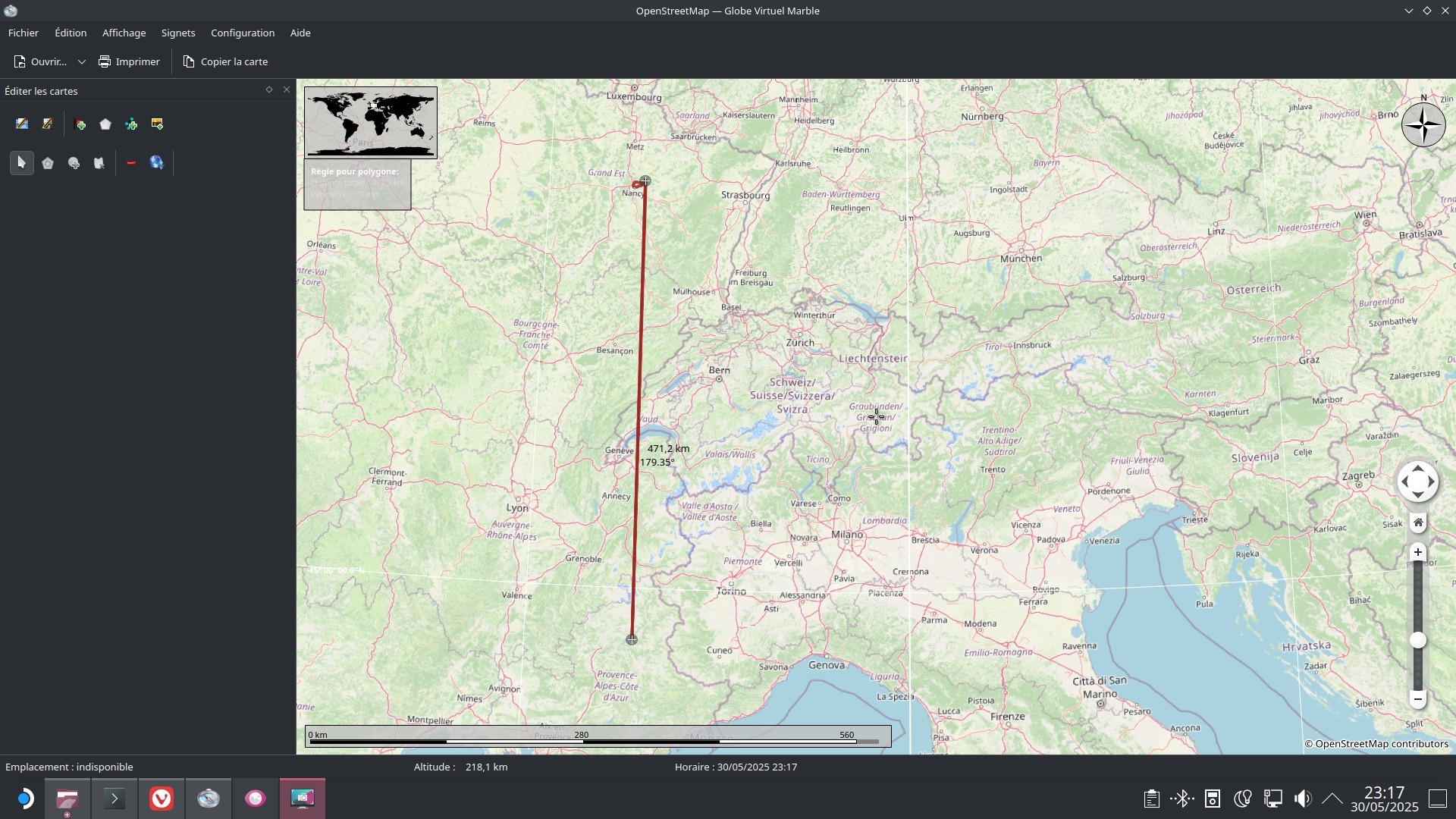Open the volume control tray icon

1303,799
